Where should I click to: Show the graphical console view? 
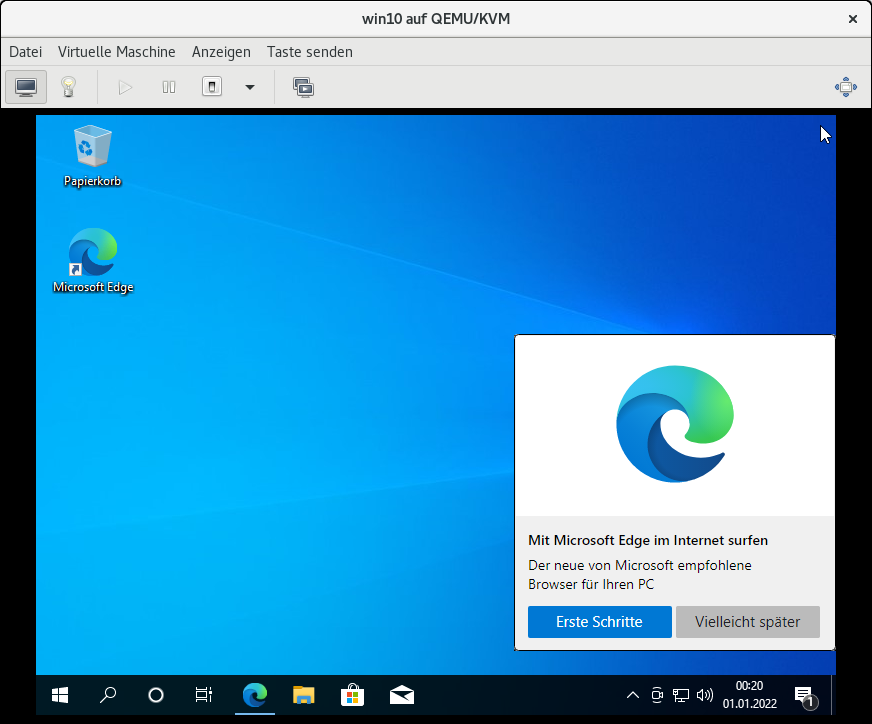(26, 87)
